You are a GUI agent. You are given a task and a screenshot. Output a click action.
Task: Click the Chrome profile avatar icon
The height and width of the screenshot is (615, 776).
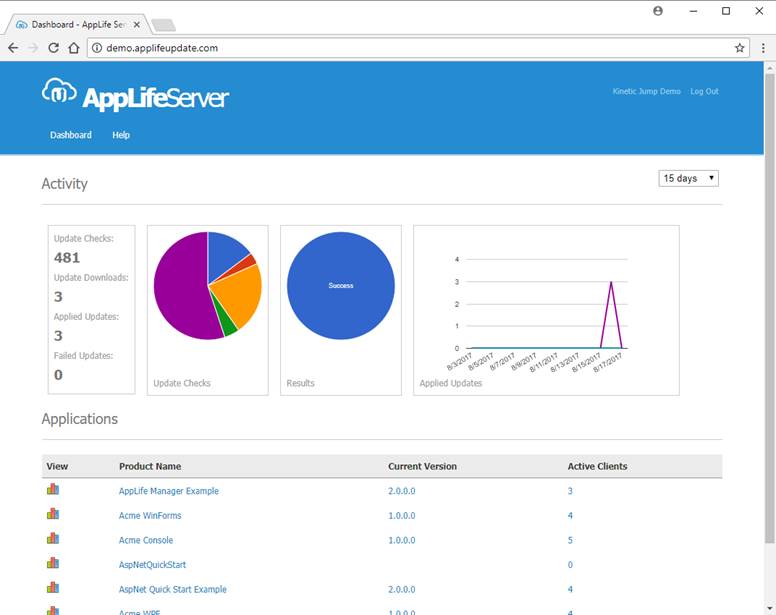click(x=658, y=11)
